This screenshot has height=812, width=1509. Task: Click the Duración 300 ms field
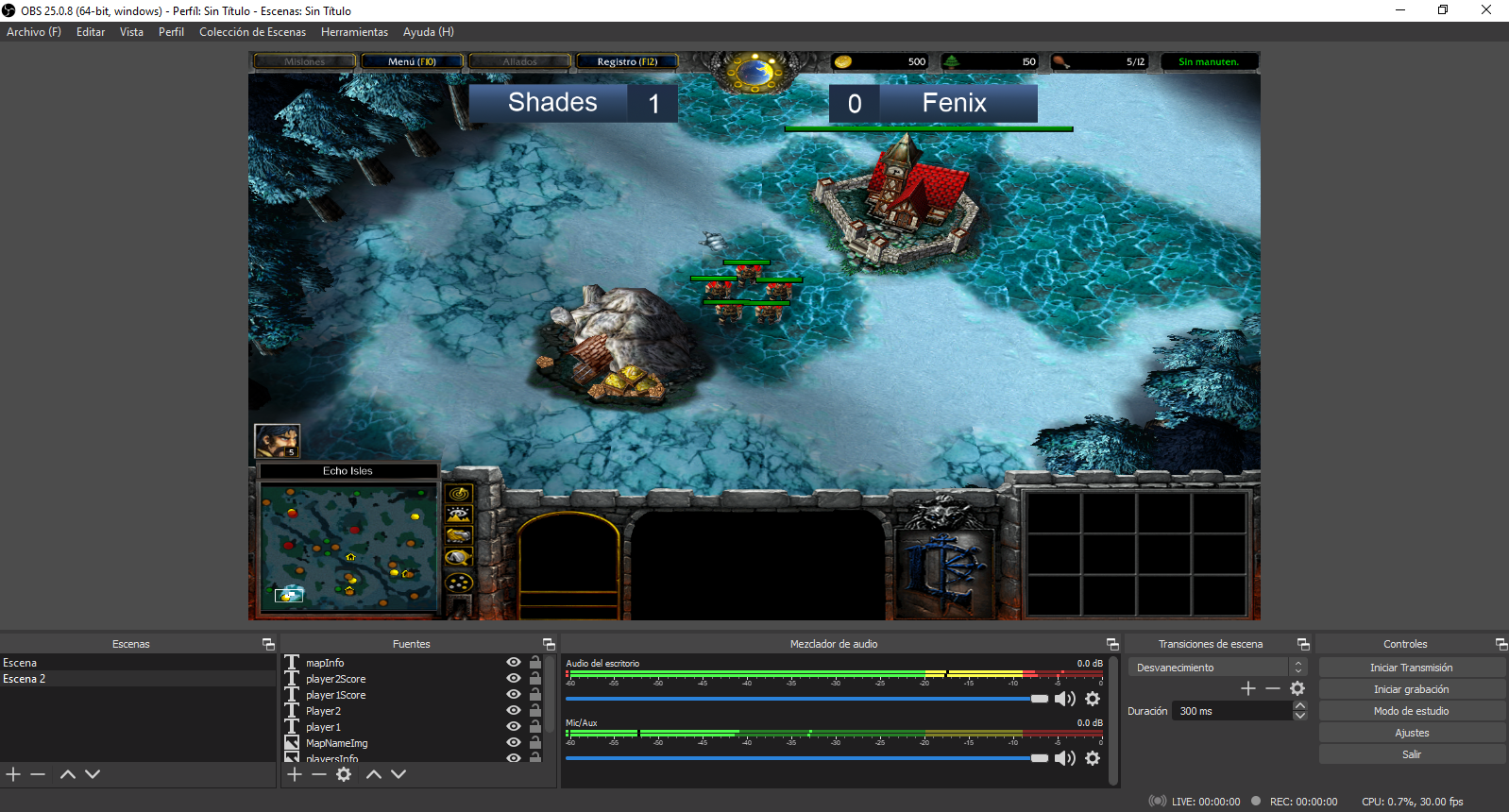pos(1232,711)
